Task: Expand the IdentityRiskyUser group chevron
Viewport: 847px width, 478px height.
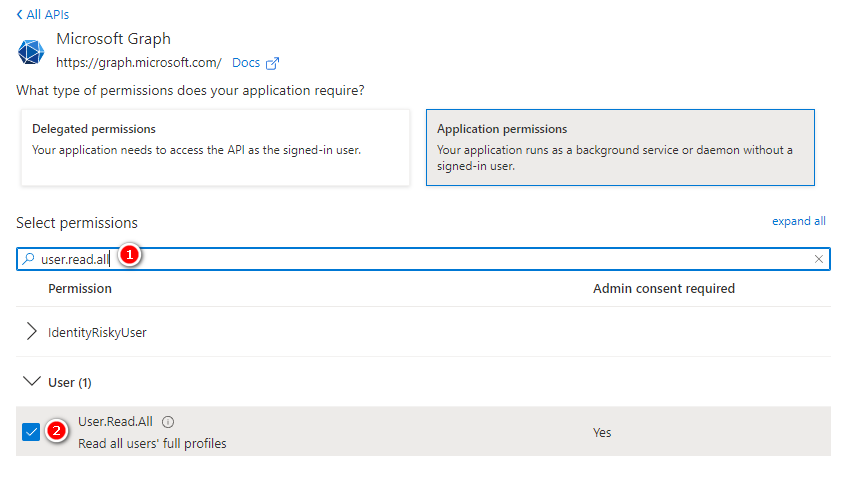Action: pyautogui.click(x=31, y=332)
